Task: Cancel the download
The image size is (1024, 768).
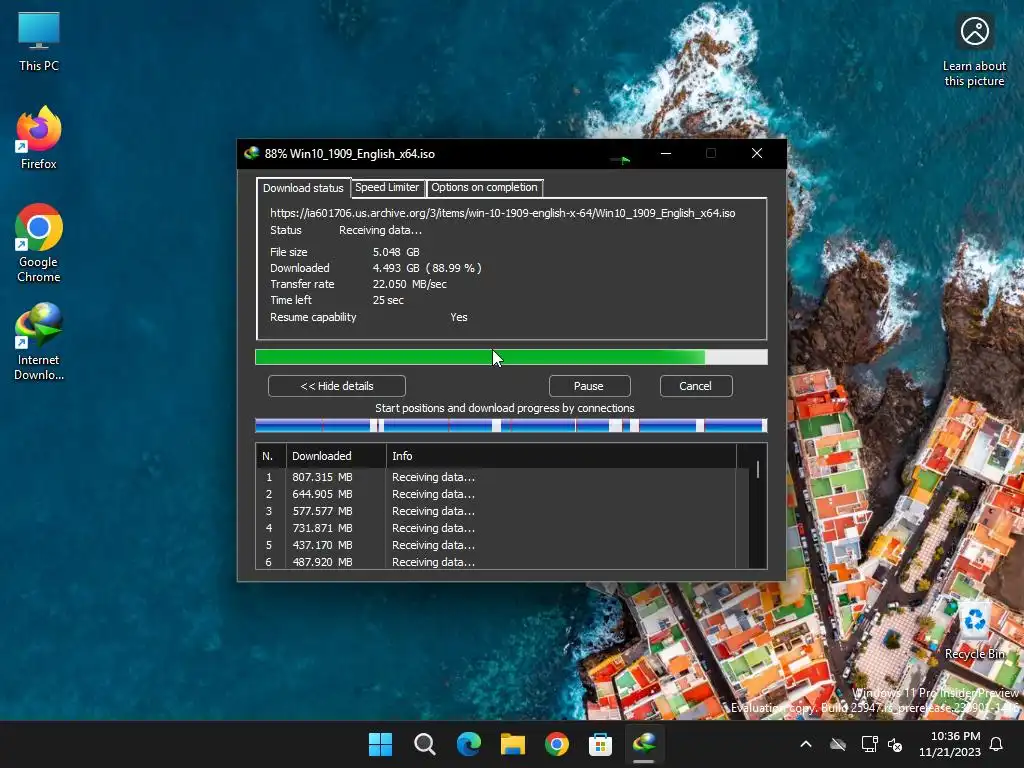Action: (696, 386)
